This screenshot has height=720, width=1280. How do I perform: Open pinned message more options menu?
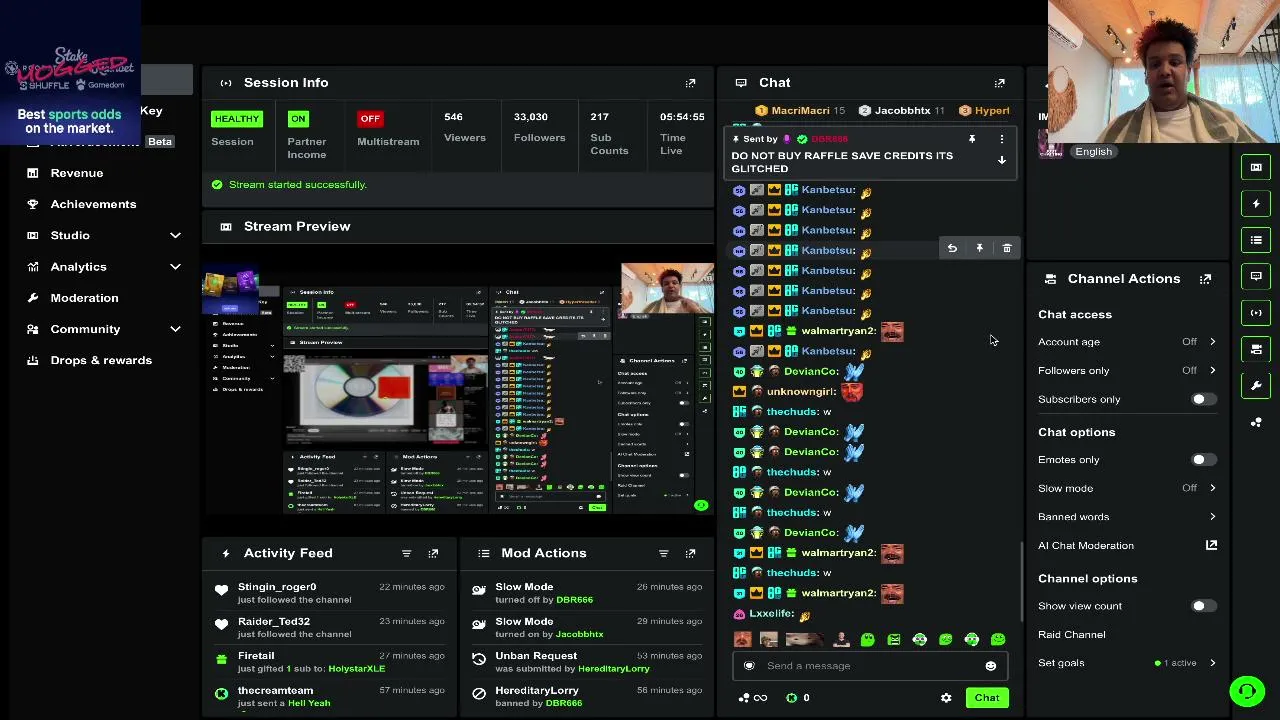click(x=1001, y=139)
